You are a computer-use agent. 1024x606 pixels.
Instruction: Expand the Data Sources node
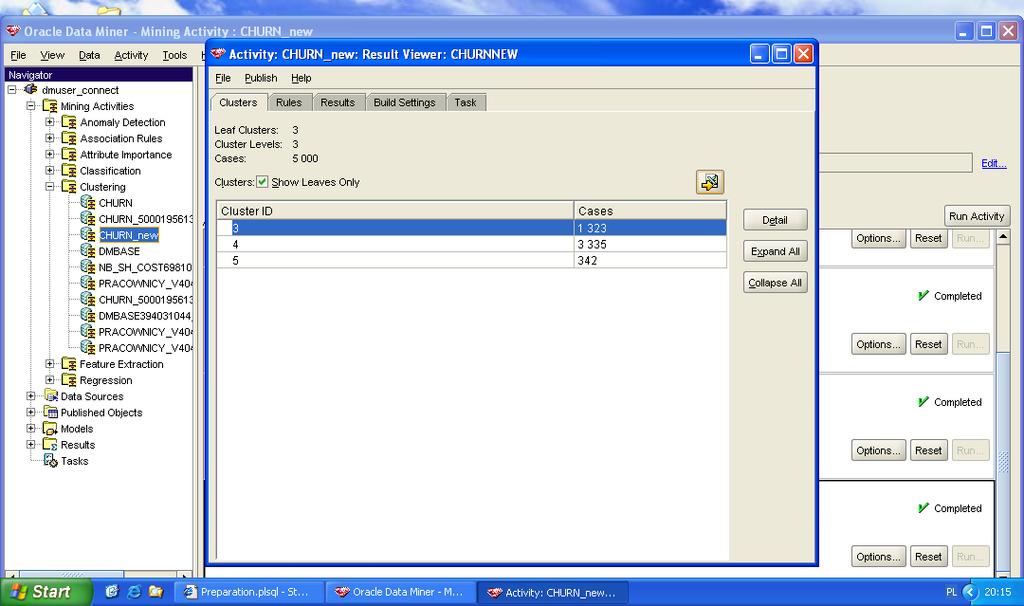[x=31, y=396]
